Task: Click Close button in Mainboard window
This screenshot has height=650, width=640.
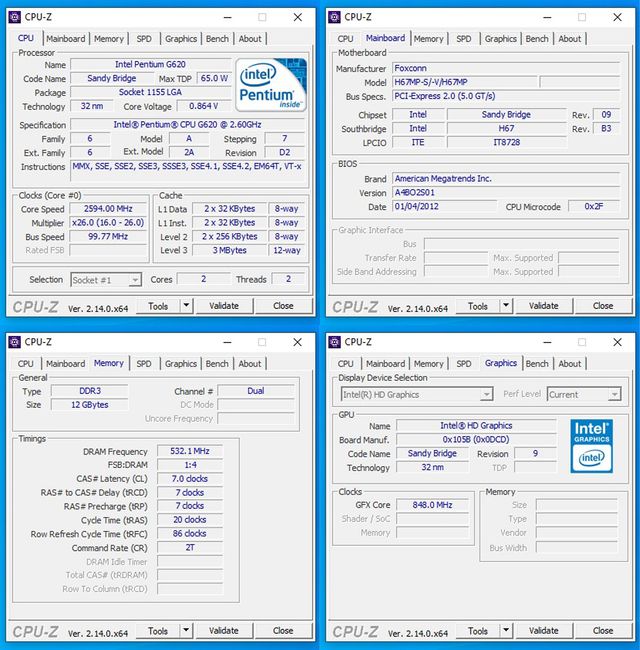Action: coord(603,306)
